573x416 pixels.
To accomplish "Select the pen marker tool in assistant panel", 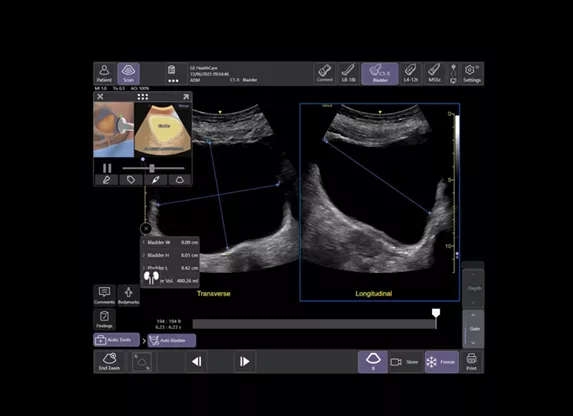I will tap(155, 180).
